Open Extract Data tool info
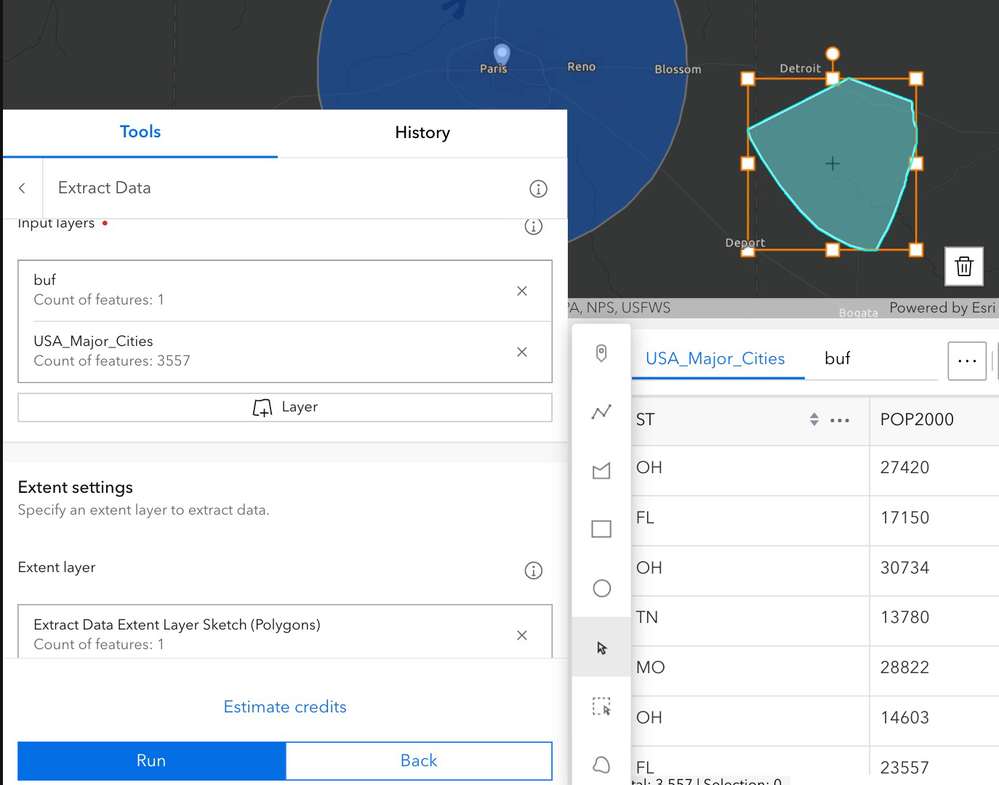The width and height of the screenshot is (999, 785). 538,189
